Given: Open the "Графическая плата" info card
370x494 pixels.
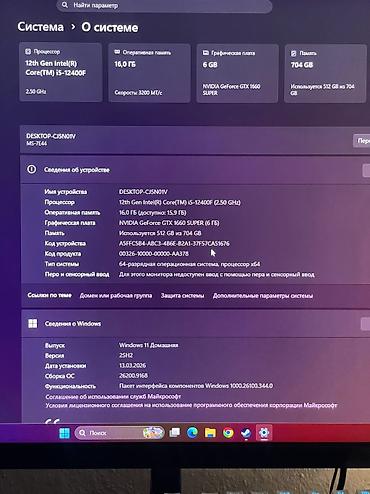Looking at the screenshot, I should pos(237,73).
